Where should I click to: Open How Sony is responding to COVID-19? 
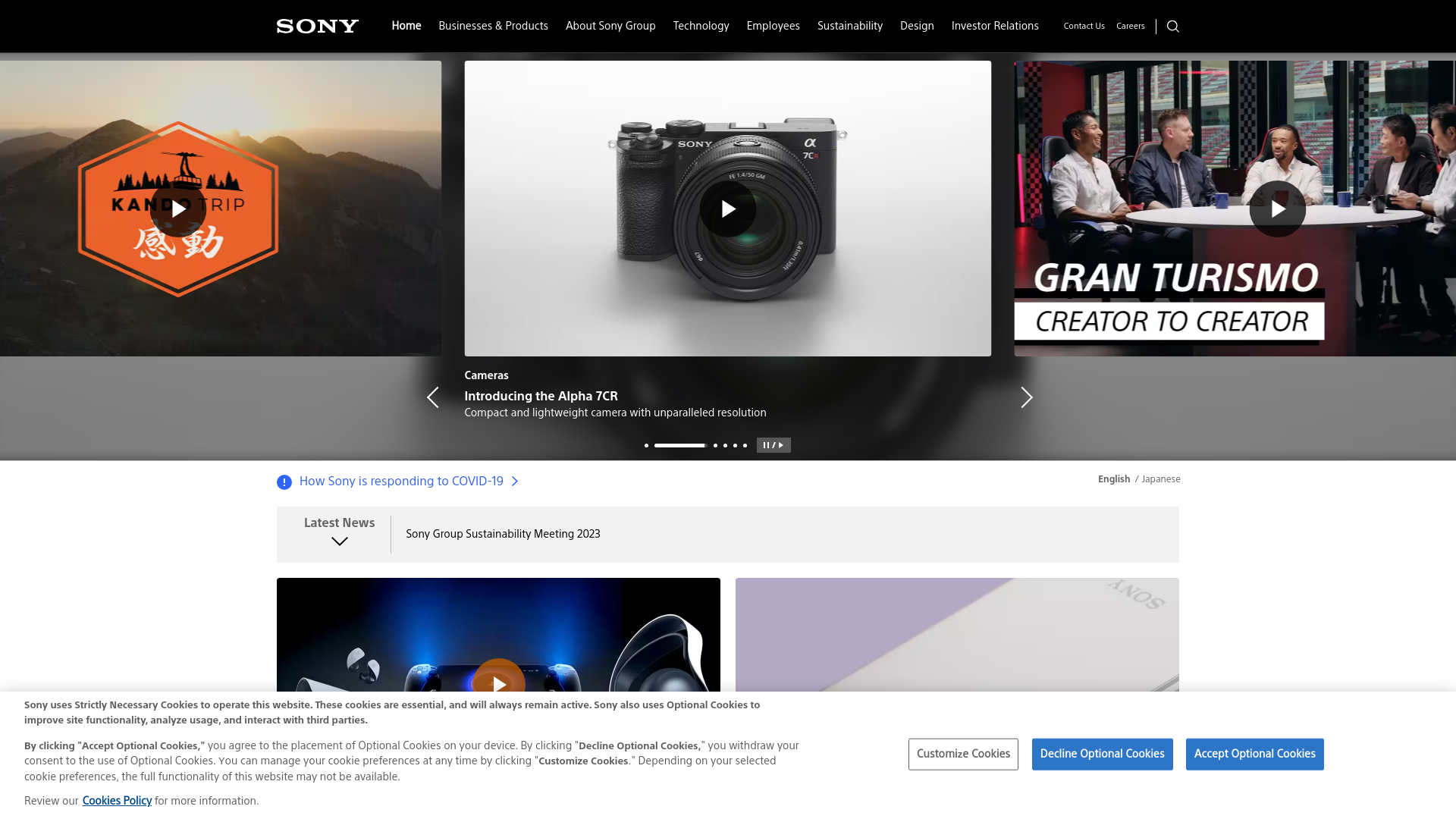click(401, 482)
